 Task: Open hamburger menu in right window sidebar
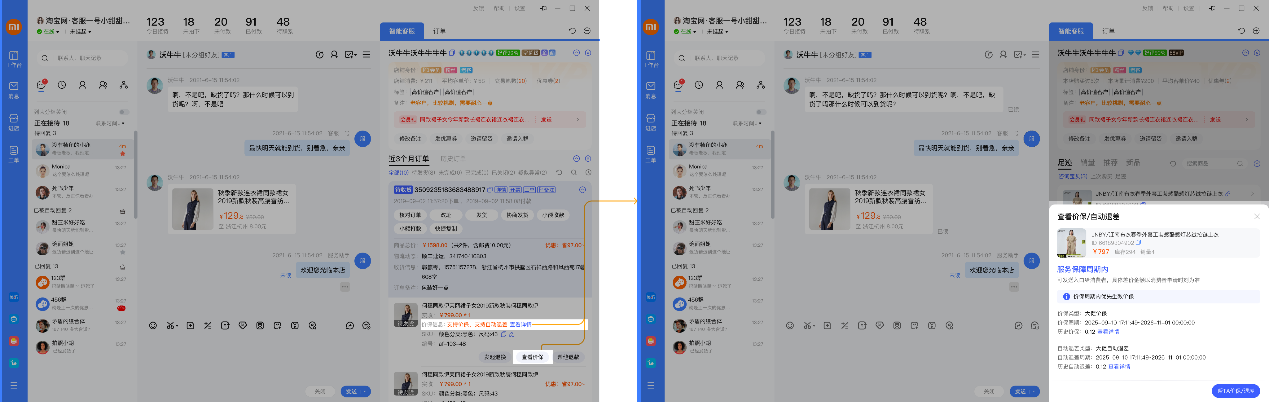click(x=651, y=385)
